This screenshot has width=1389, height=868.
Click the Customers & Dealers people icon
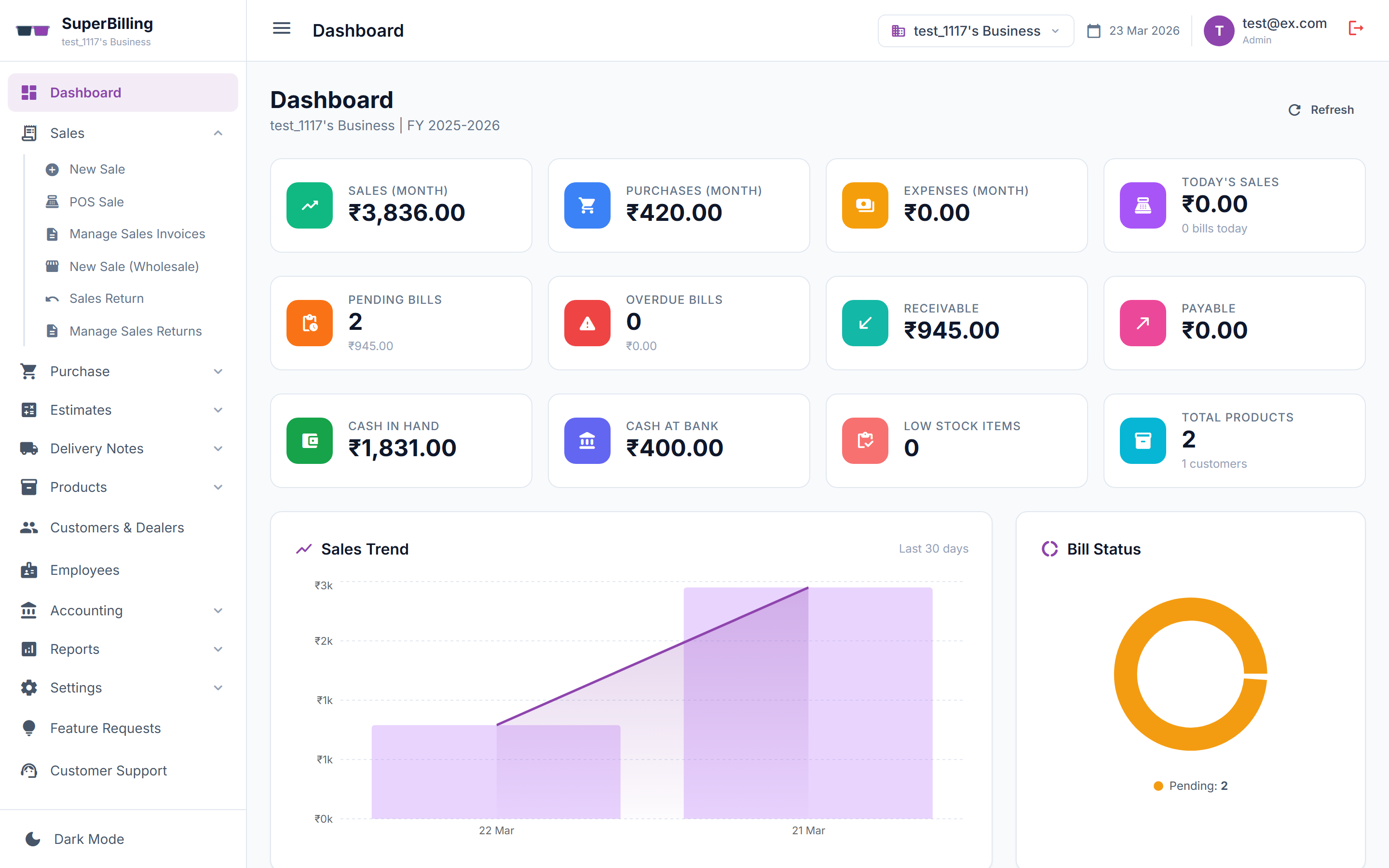pyautogui.click(x=29, y=527)
